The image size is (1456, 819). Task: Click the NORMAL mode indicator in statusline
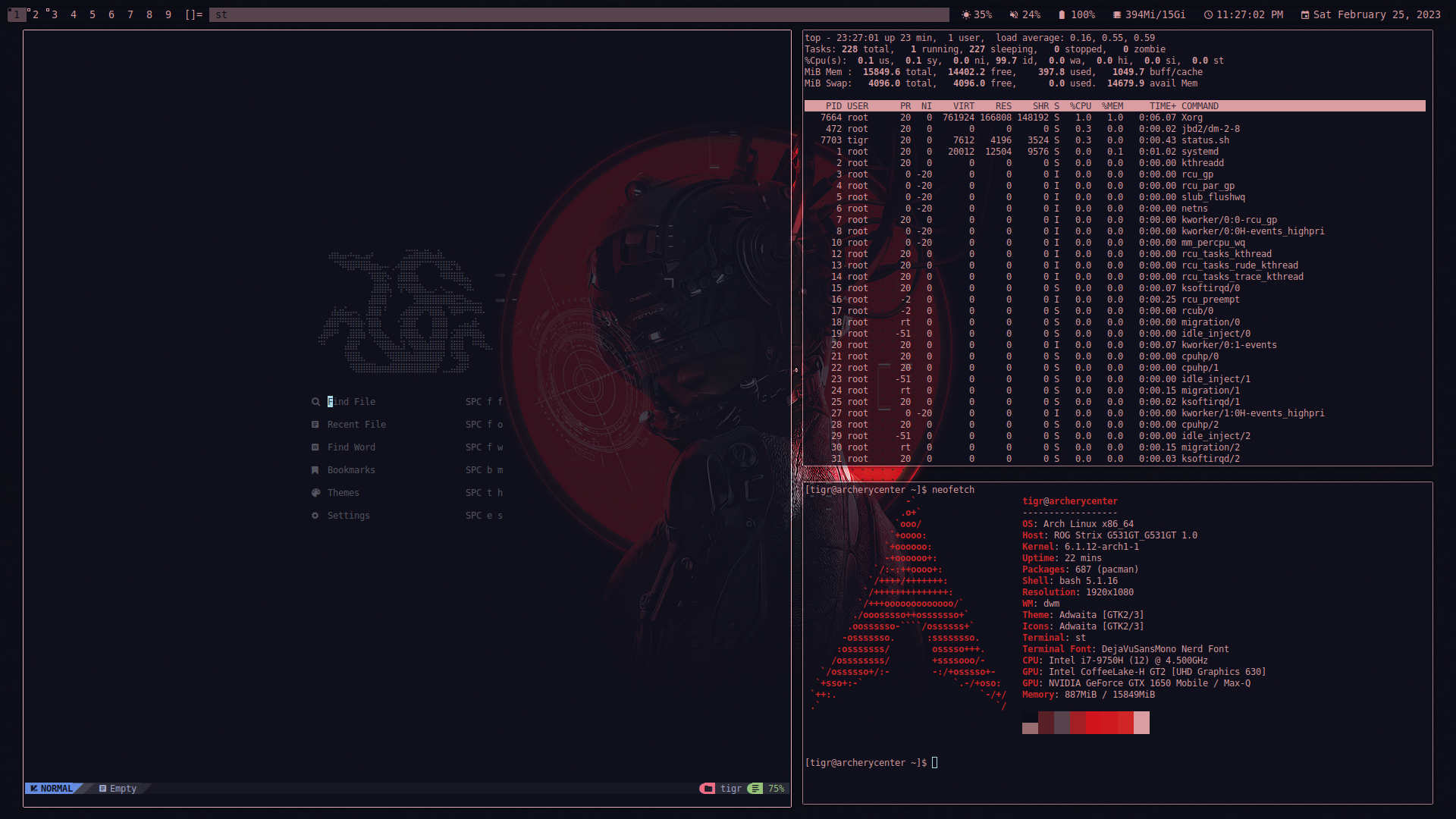click(x=52, y=789)
